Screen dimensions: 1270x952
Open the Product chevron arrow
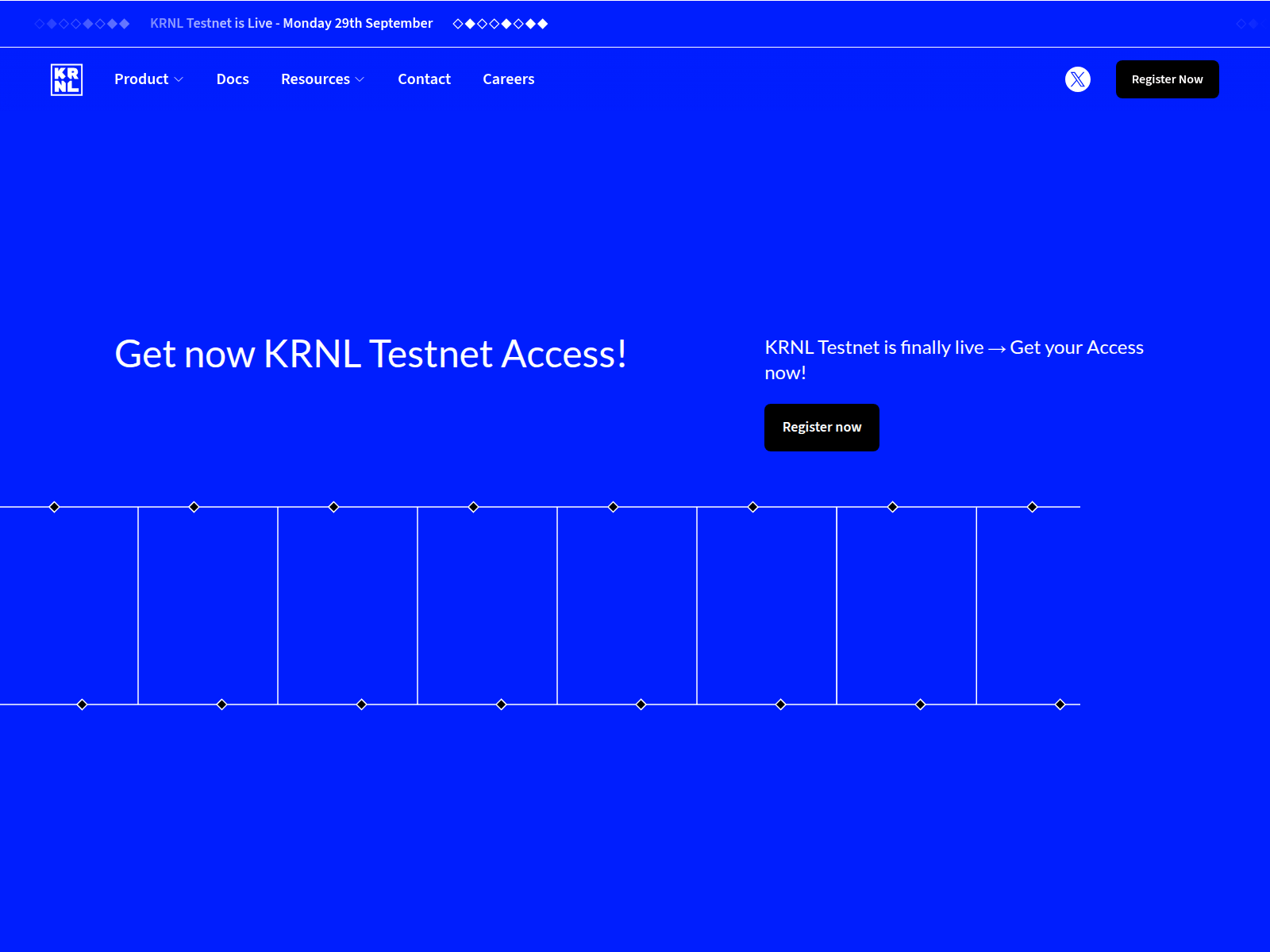tap(180, 79)
